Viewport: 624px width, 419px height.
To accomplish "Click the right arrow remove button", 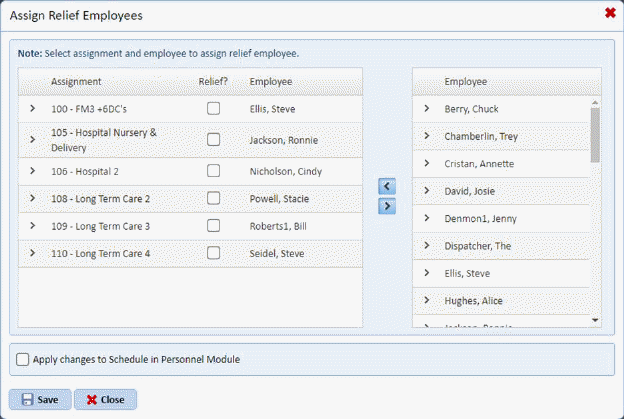I will click(388, 206).
